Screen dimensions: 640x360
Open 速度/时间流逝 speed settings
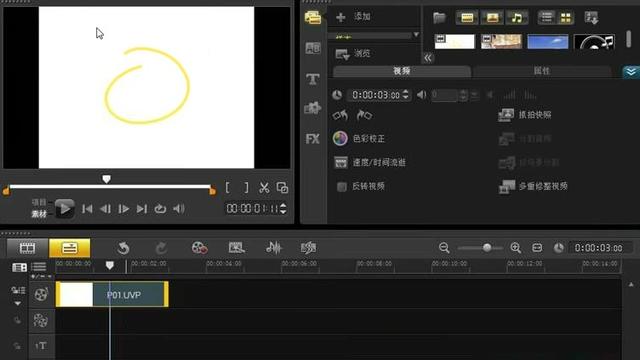pyautogui.click(x=370, y=162)
